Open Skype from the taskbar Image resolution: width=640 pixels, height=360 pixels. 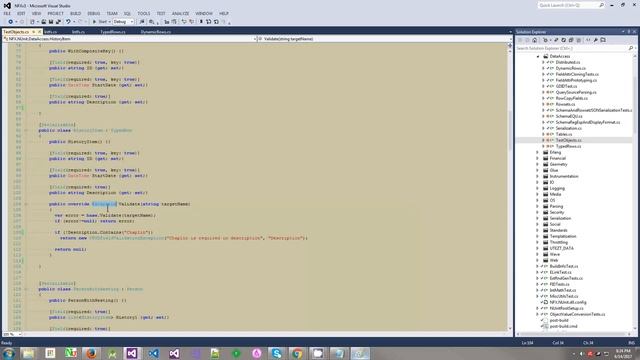coord(276,353)
